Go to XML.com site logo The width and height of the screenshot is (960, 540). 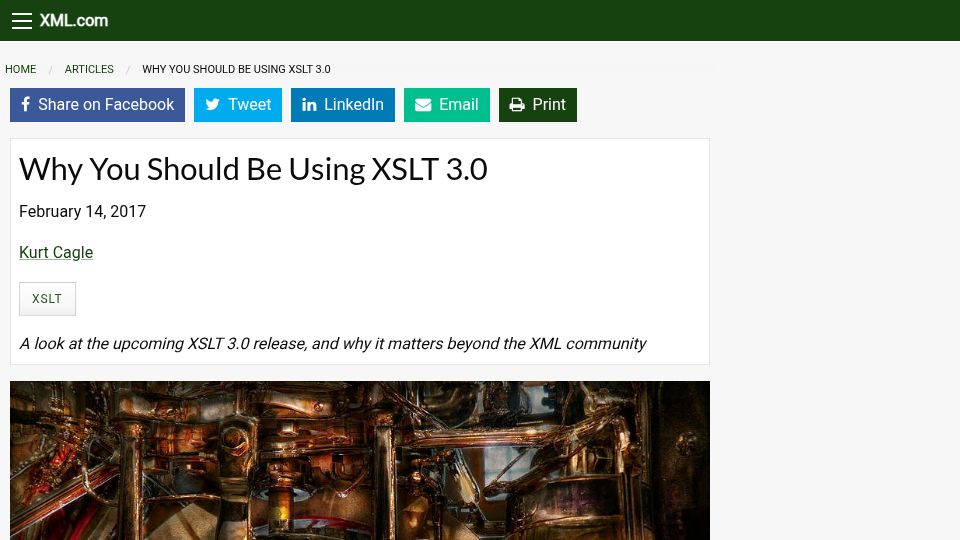(x=74, y=21)
